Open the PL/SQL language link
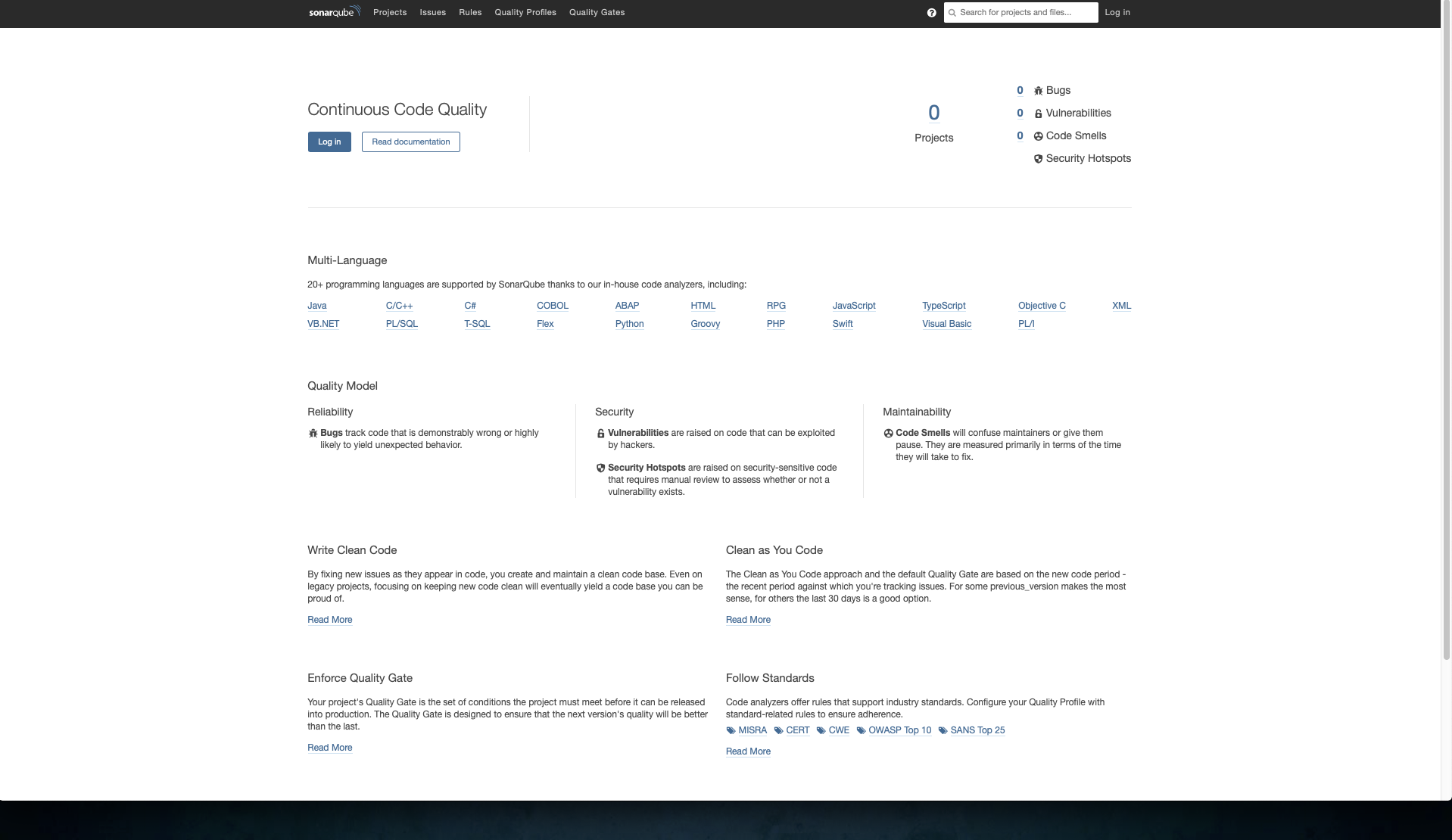Viewport: 1452px width, 840px height. 402,324
